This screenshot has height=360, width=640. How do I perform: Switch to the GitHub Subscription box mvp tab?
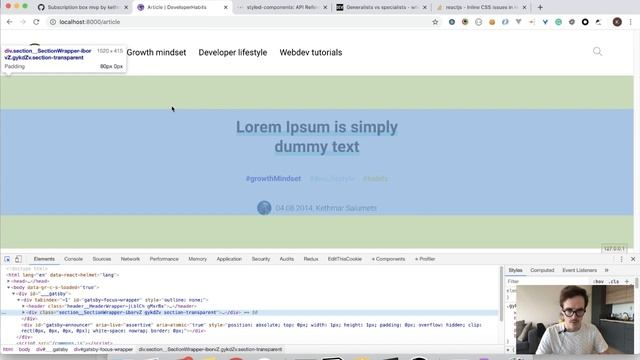coord(82,7)
